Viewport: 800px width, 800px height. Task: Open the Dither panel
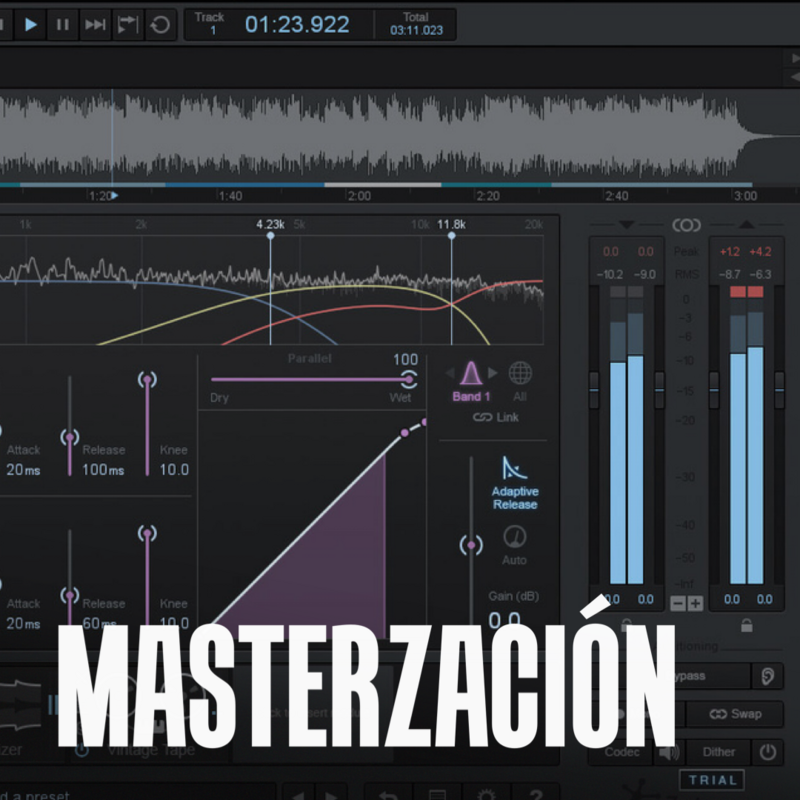pyautogui.click(x=718, y=751)
